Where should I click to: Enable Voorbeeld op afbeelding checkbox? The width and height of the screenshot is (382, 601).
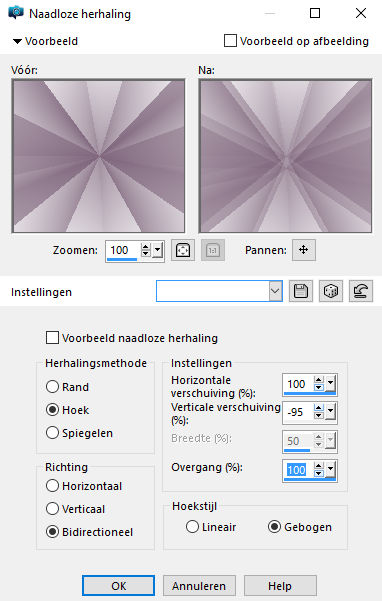(x=230, y=41)
